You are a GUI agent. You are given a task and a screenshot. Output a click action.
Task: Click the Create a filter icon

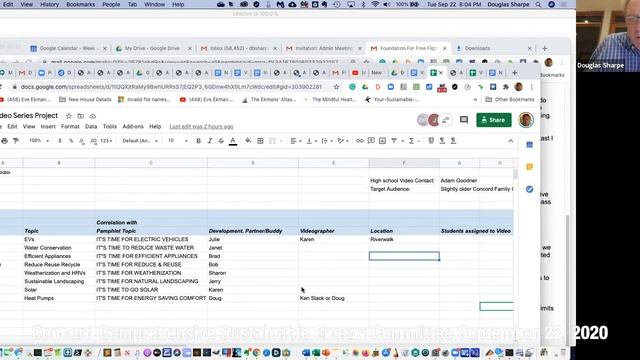tap(394, 141)
